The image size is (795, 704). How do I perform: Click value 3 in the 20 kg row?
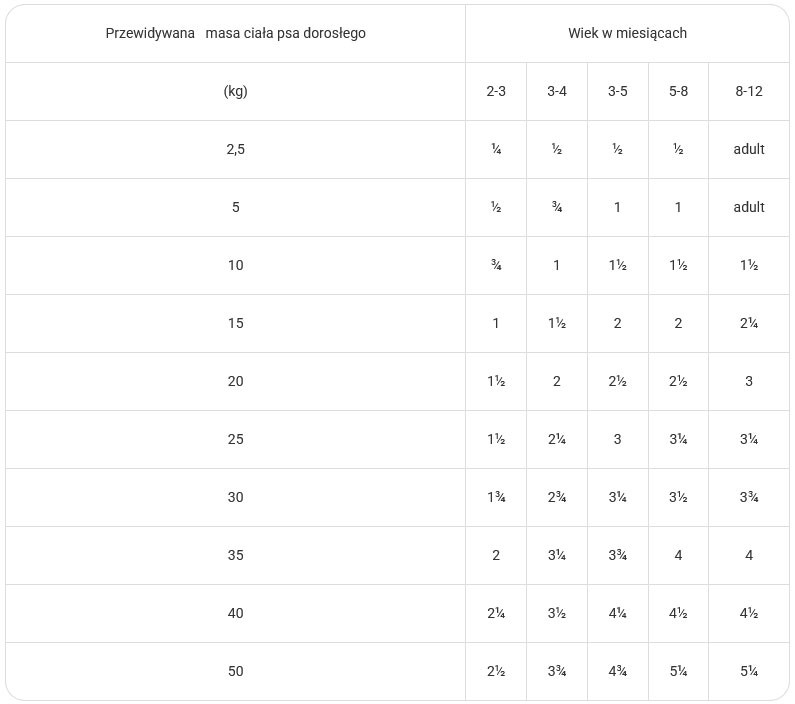pyautogui.click(x=749, y=381)
